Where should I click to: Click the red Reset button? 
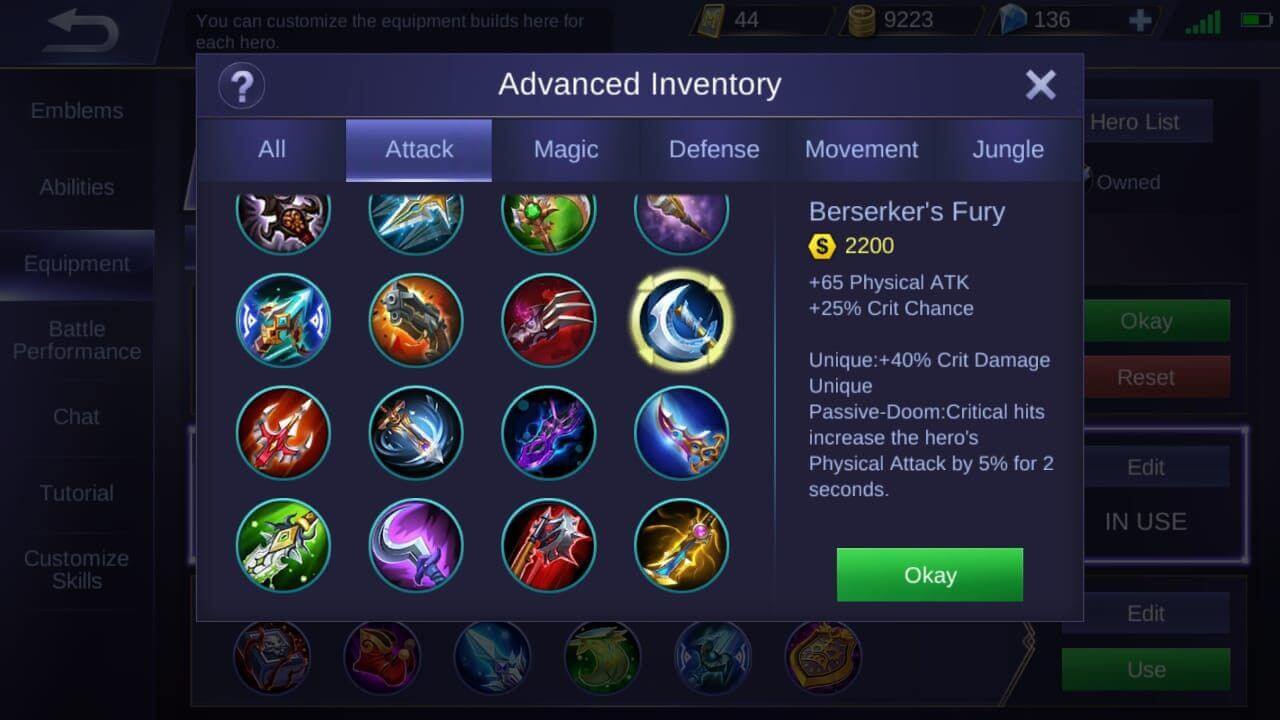[x=1146, y=377]
